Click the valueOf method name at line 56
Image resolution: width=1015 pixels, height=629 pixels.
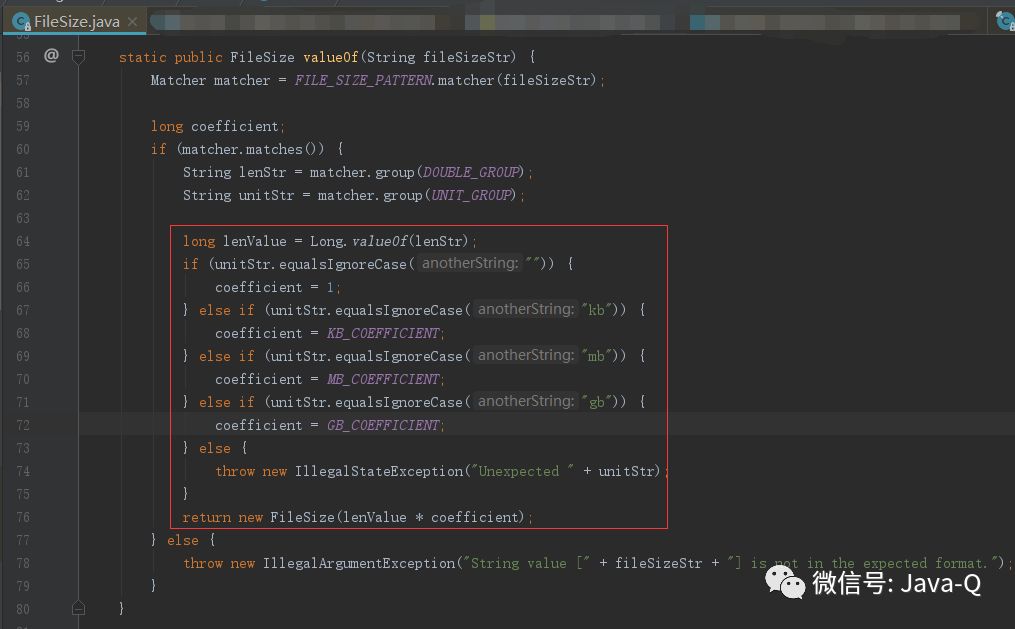[331, 57]
